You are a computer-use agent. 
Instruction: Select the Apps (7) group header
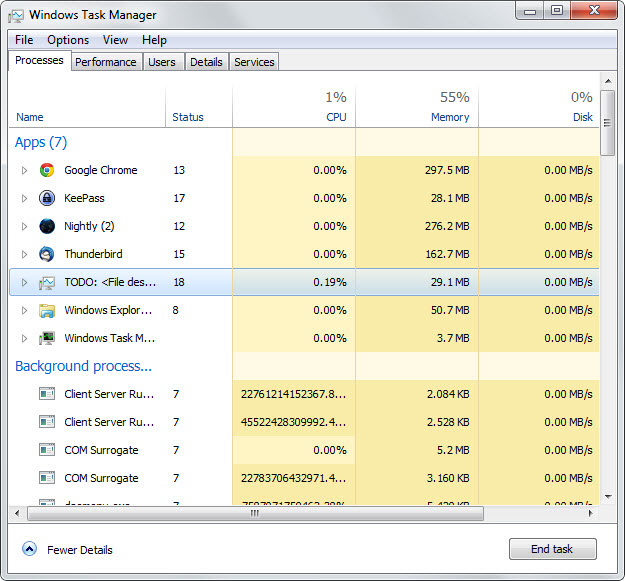pyautogui.click(x=41, y=142)
